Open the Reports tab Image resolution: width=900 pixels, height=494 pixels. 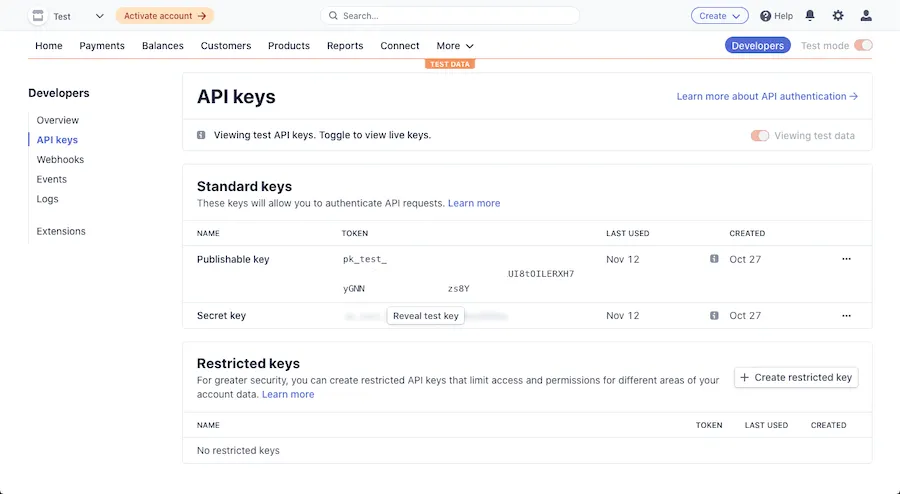point(345,45)
